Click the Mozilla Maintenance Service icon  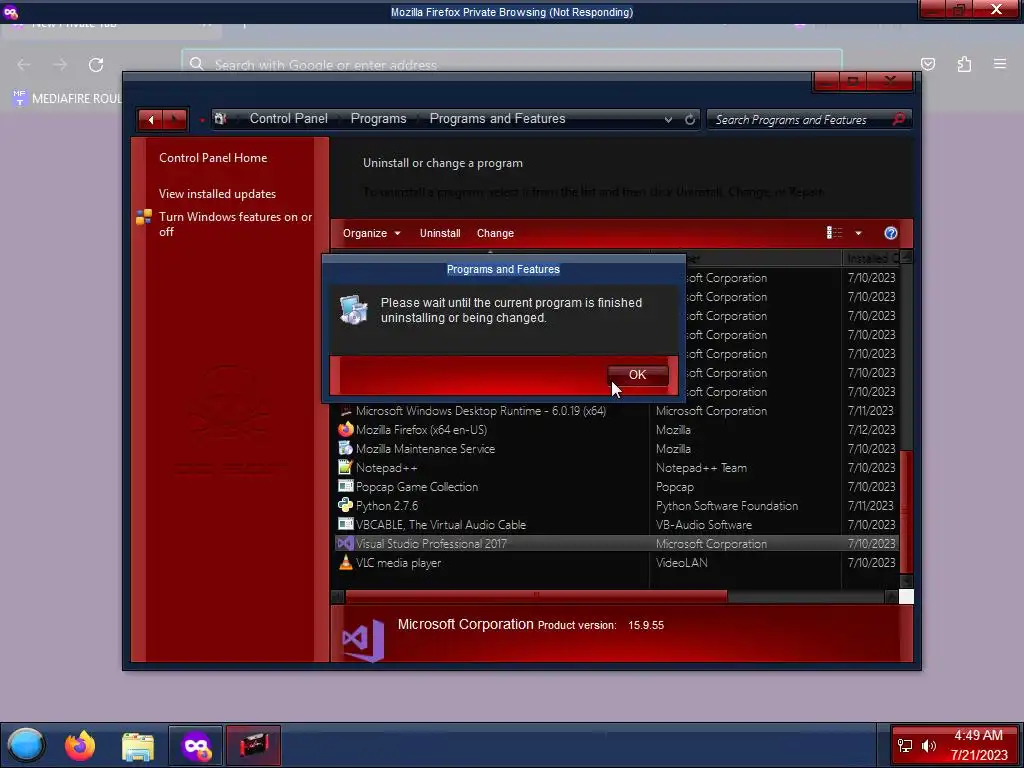tap(345, 449)
